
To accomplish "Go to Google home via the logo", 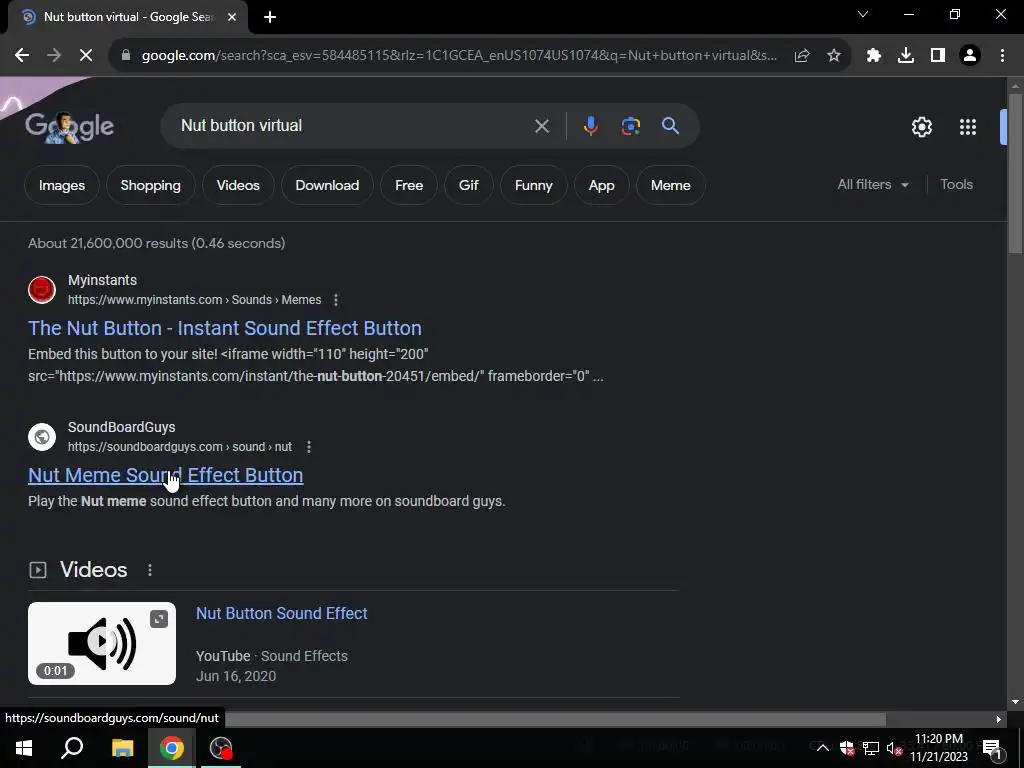I will 69,127.
